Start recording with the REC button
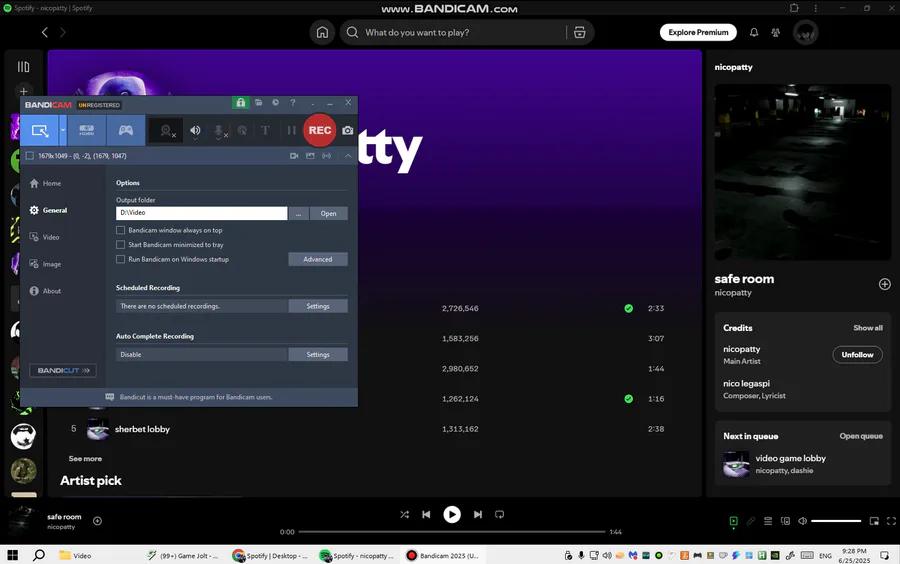The width and height of the screenshot is (900, 564). 320,130
